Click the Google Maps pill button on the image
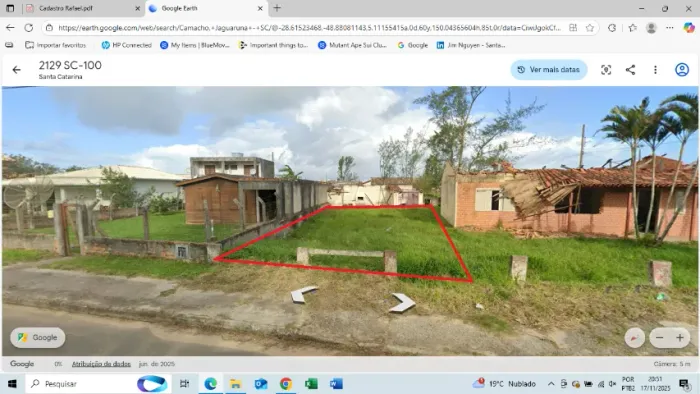Viewport: 700px width, 394px height. pyautogui.click(x=38, y=337)
